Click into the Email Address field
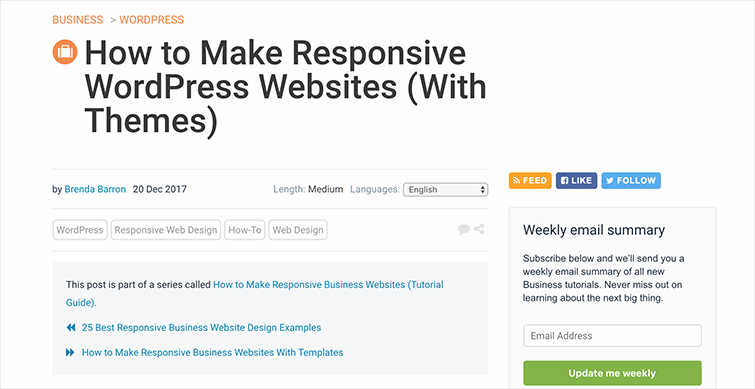 click(x=612, y=336)
